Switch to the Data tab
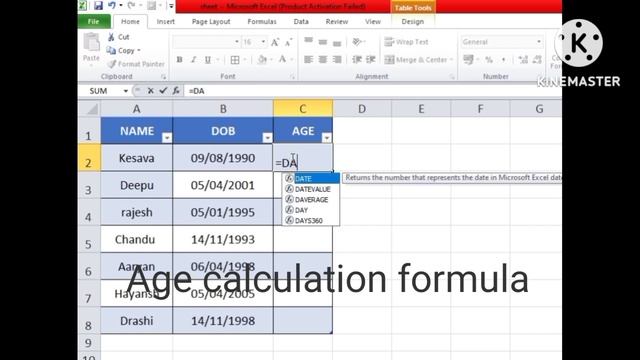The width and height of the screenshot is (640, 360). pyautogui.click(x=301, y=22)
